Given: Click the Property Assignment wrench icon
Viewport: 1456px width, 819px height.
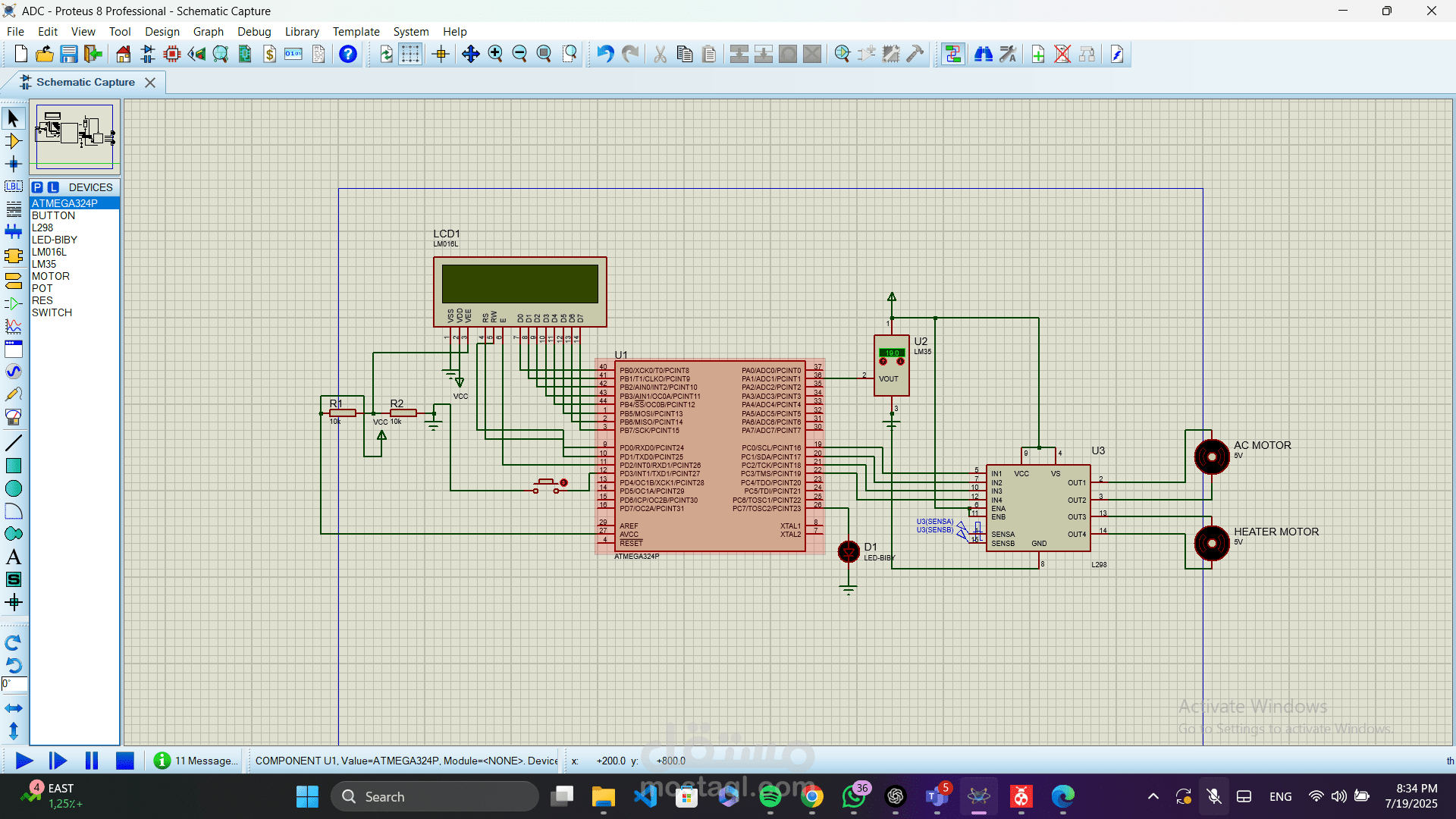Looking at the screenshot, I should click(1008, 54).
